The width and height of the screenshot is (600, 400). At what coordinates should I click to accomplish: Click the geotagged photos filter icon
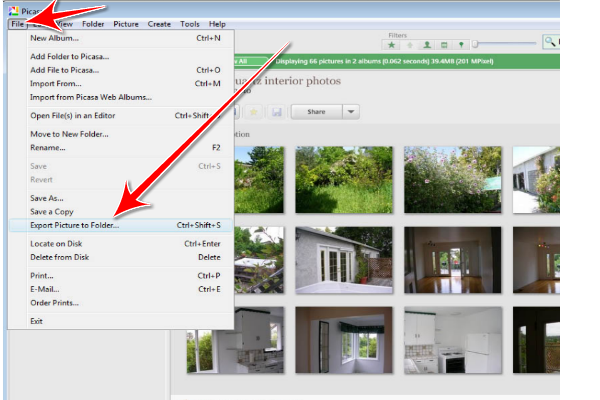coord(460,44)
